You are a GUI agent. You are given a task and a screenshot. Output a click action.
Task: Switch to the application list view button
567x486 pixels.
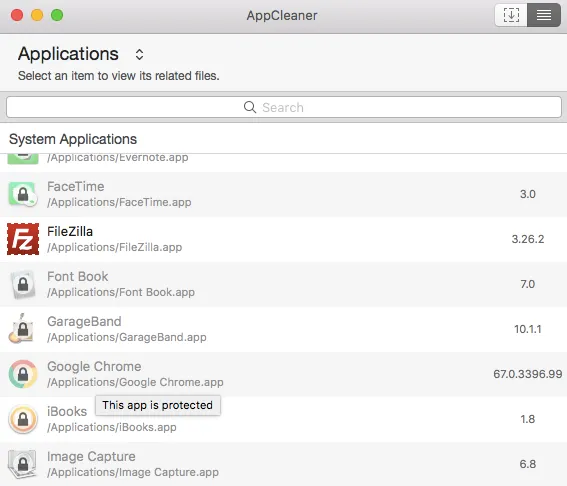click(543, 15)
